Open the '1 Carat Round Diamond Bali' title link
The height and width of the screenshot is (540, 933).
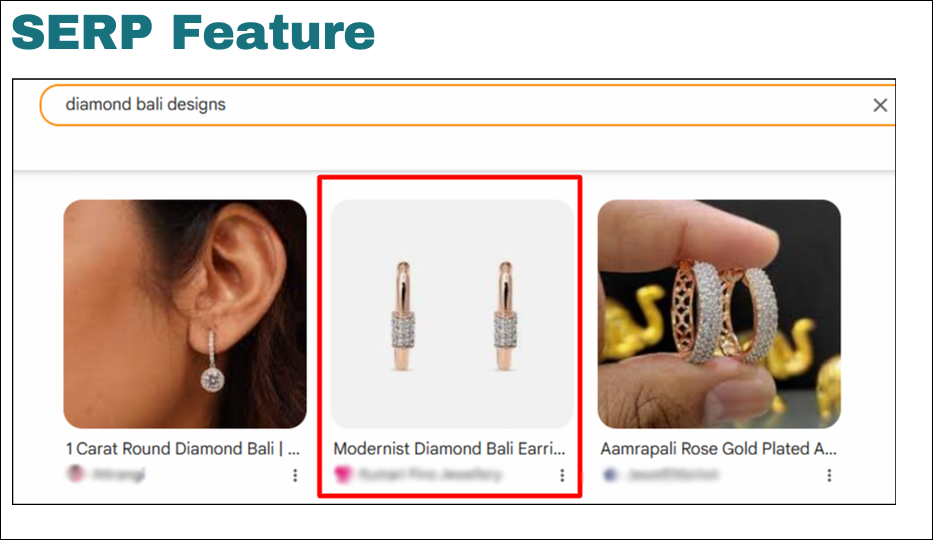pyautogui.click(x=183, y=448)
